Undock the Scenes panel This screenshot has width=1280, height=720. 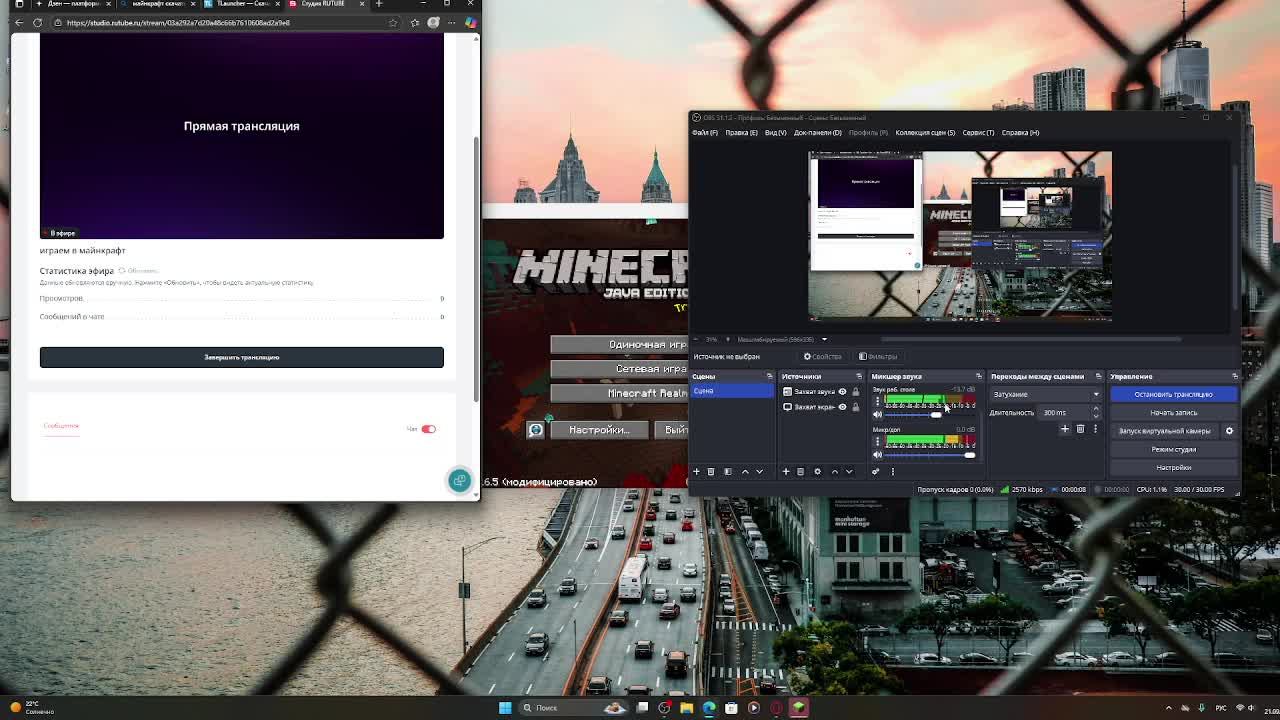[769, 377]
